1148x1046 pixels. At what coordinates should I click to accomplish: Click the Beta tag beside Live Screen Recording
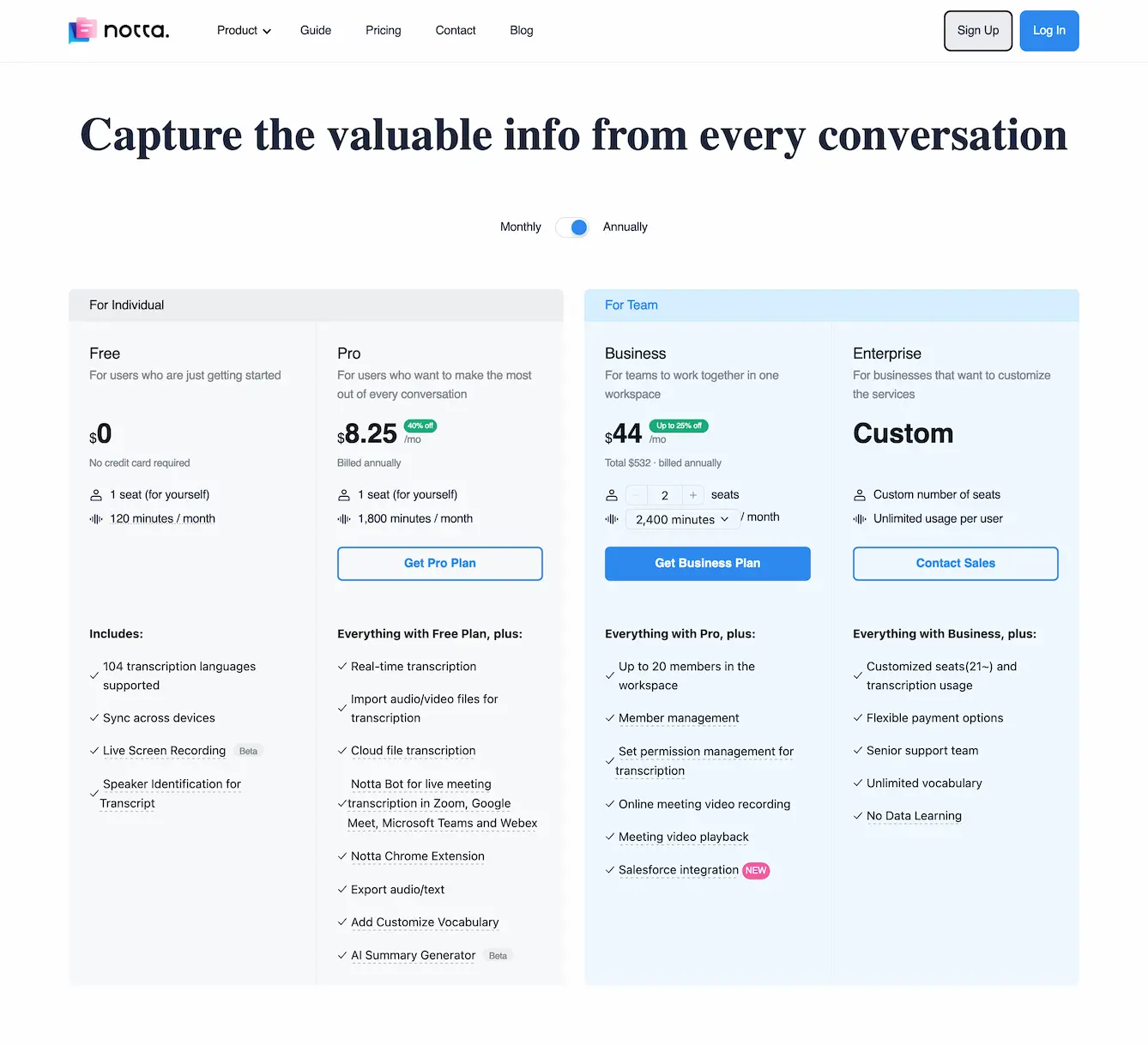(248, 751)
